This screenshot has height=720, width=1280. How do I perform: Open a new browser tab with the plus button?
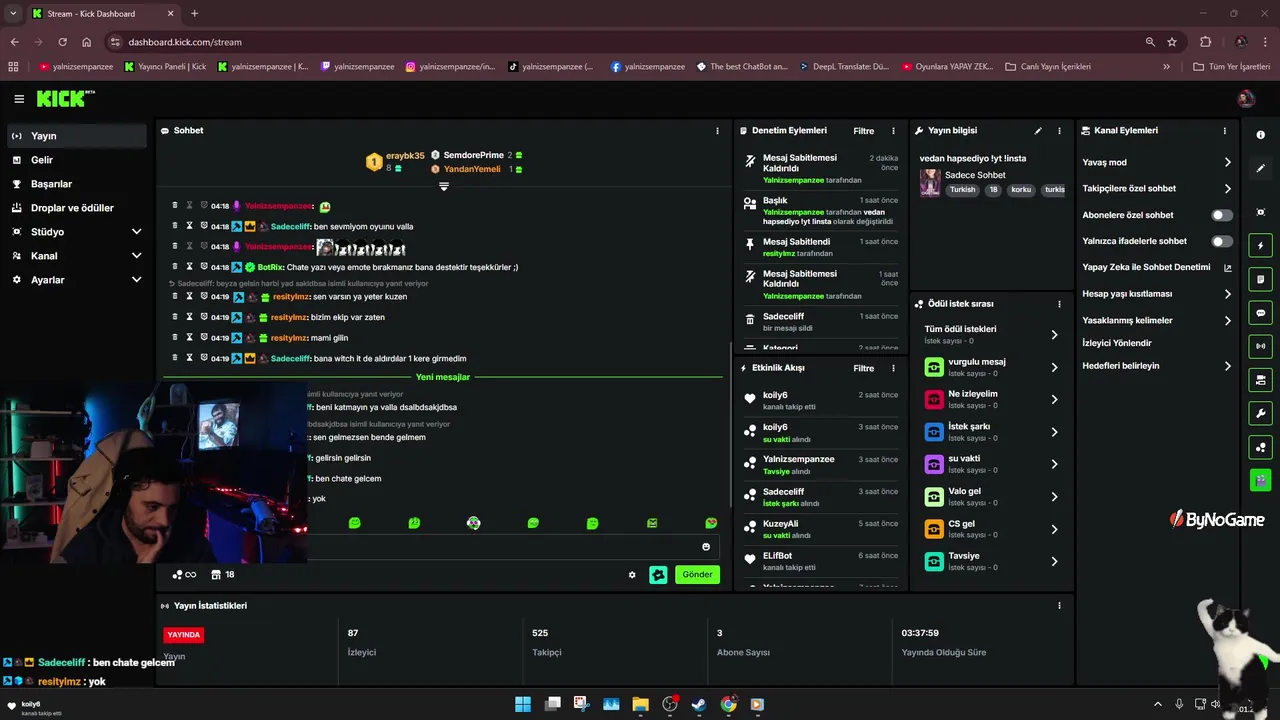click(194, 13)
